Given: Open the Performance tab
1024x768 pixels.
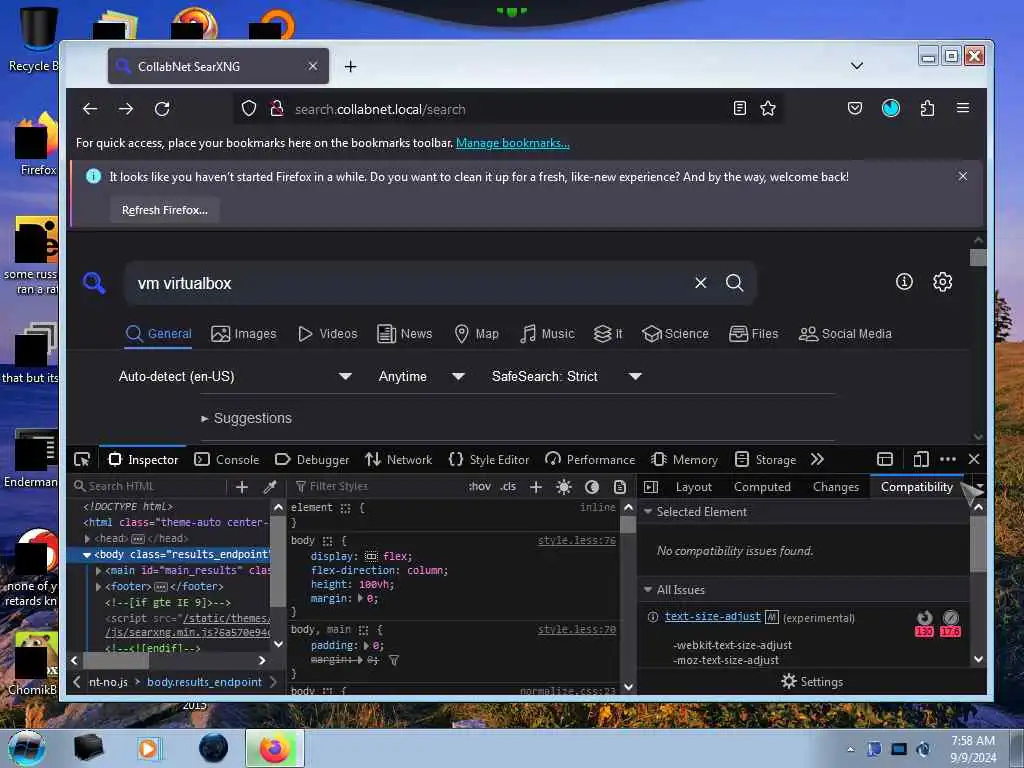Looking at the screenshot, I should tap(590, 460).
